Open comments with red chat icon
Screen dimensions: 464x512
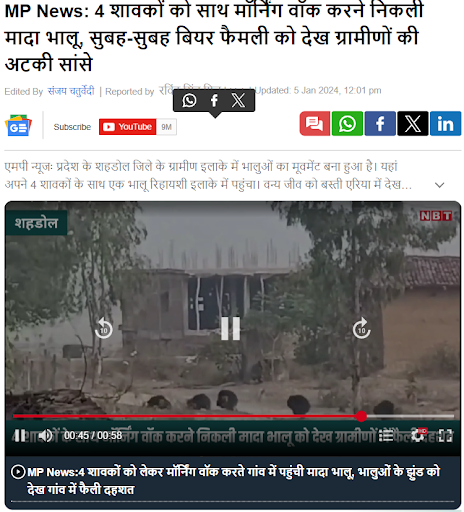pyautogui.click(x=314, y=124)
